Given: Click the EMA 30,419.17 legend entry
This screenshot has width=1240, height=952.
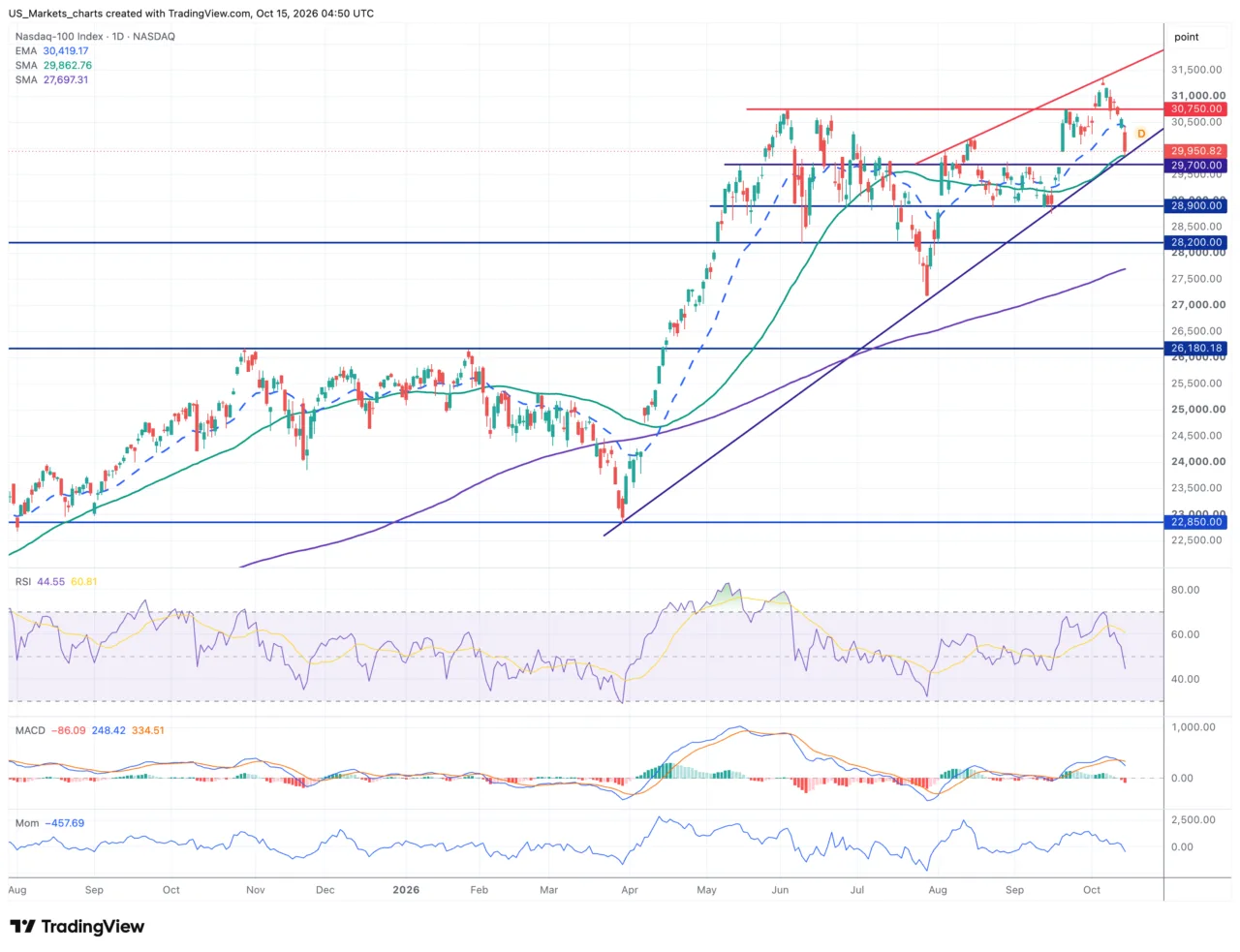Looking at the screenshot, I should coord(51,51).
